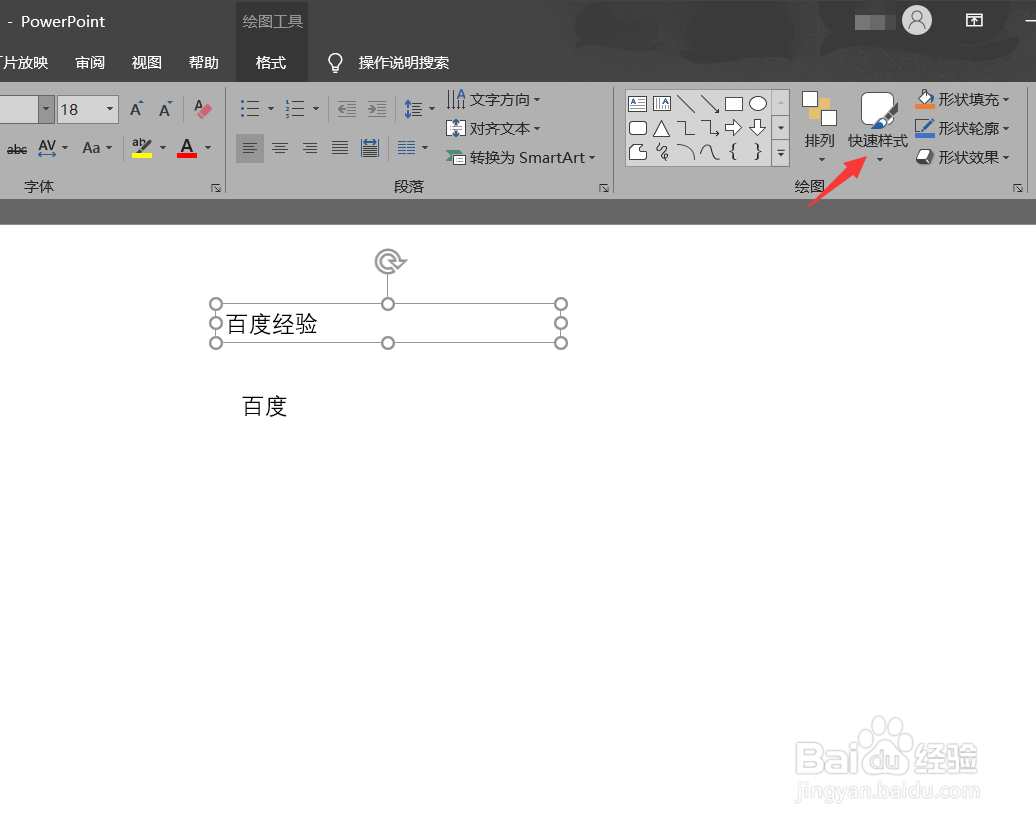The image size is (1036, 827).
Task: Center the text
Action: point(280,147)
